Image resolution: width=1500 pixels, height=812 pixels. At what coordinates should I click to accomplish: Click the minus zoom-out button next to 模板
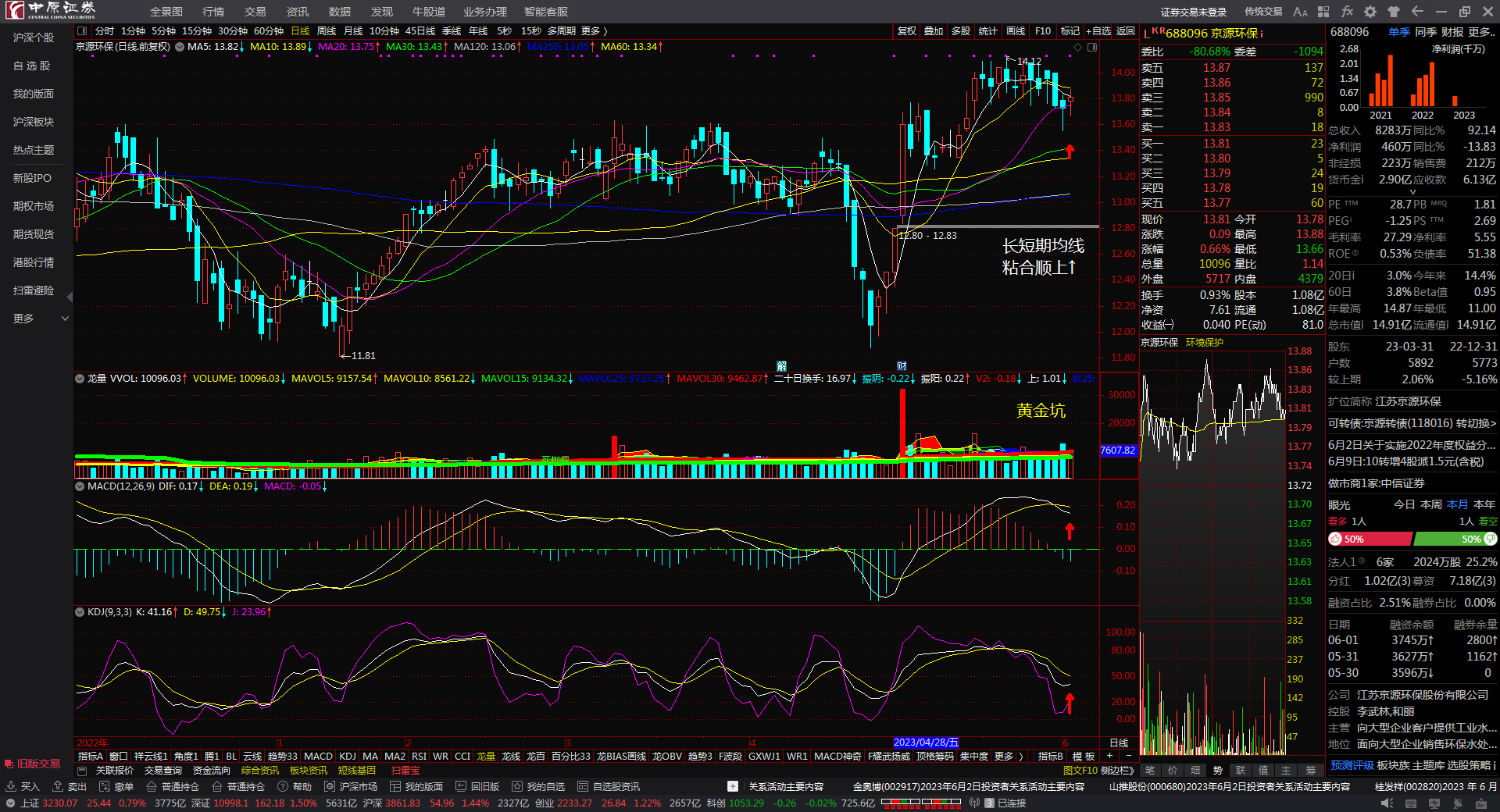click(1128, 756)
